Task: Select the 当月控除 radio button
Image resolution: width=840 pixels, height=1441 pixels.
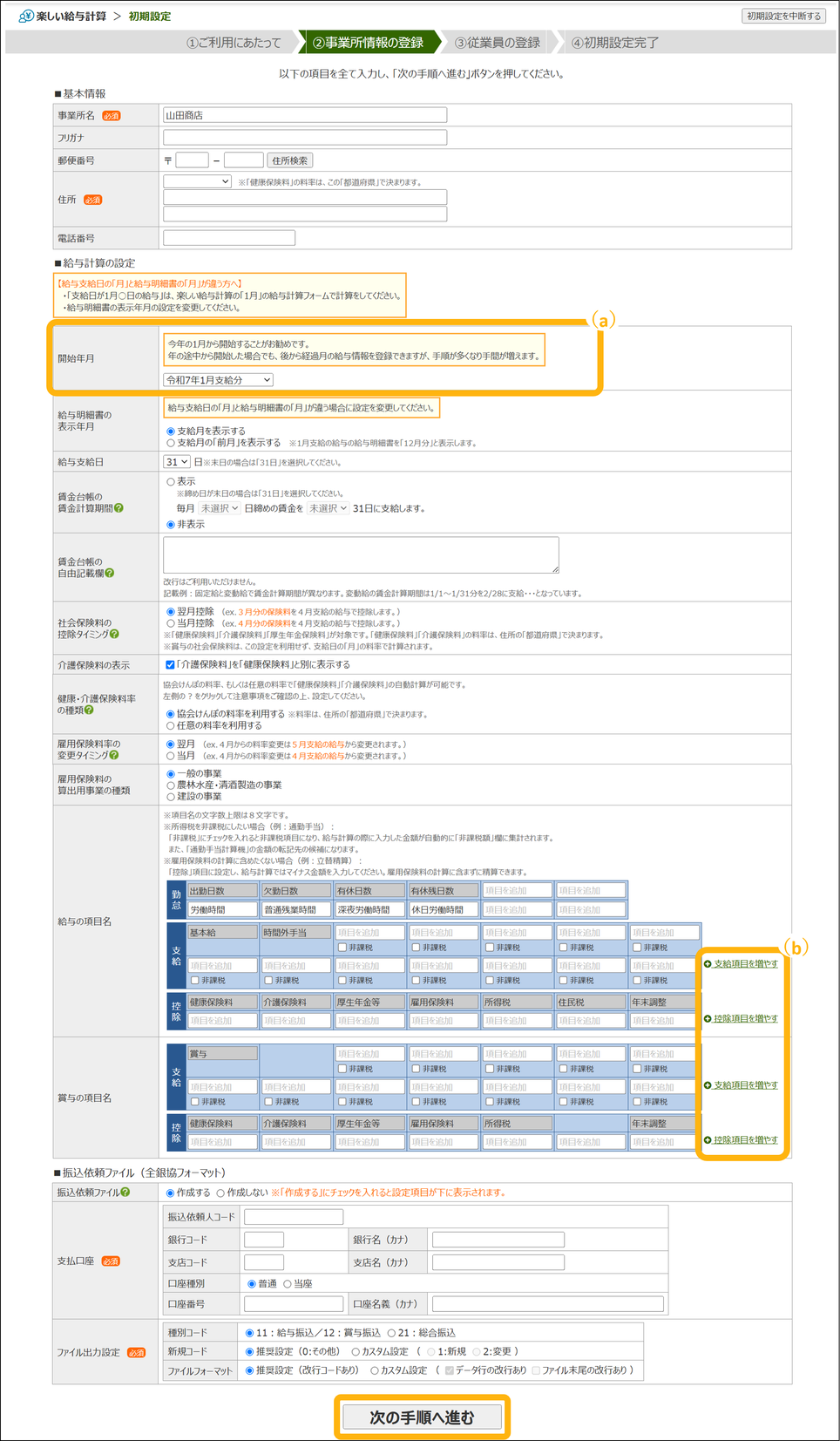Action: coord(171,623)
